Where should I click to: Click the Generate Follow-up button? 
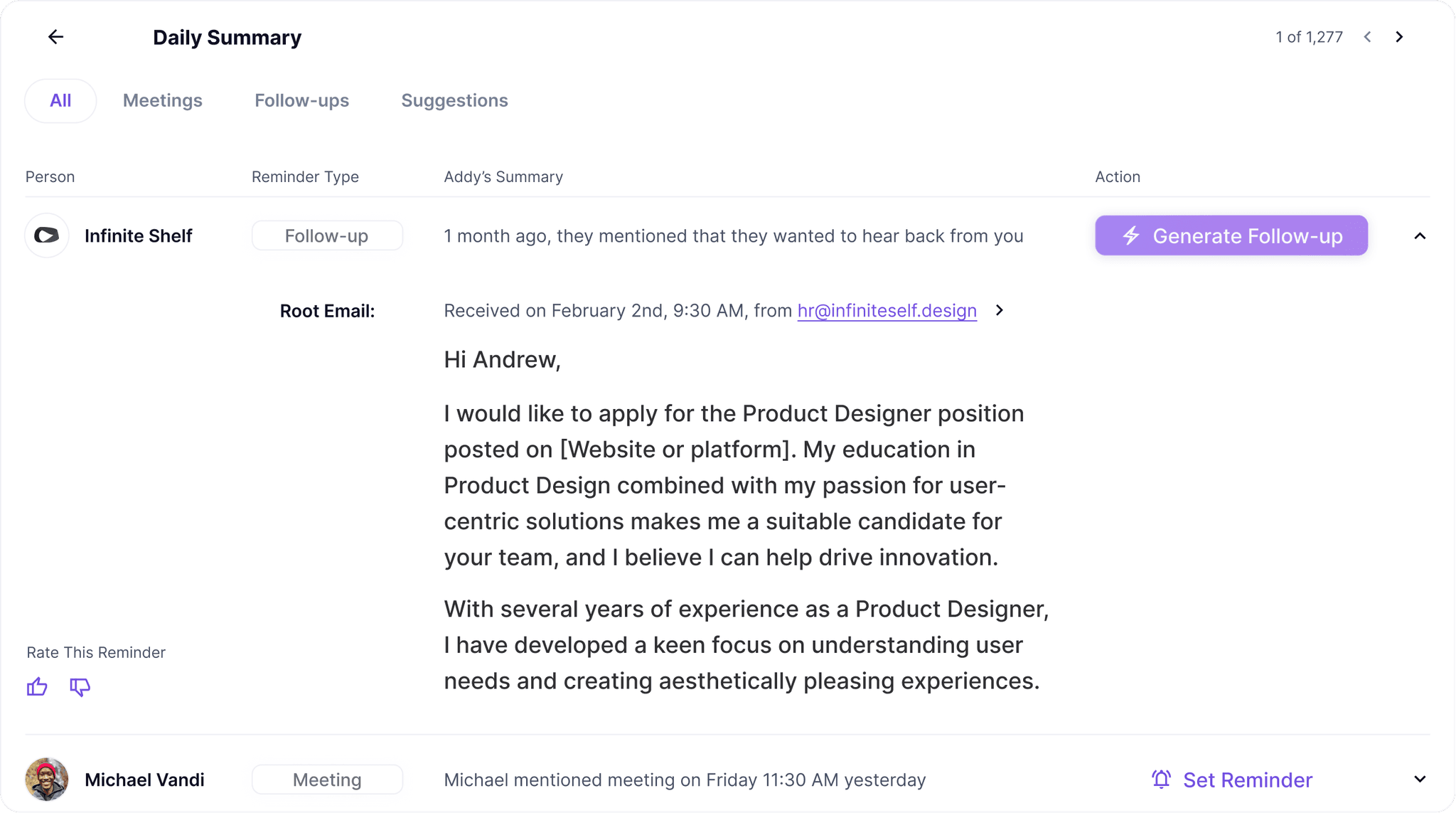[x=1232, y=235]
